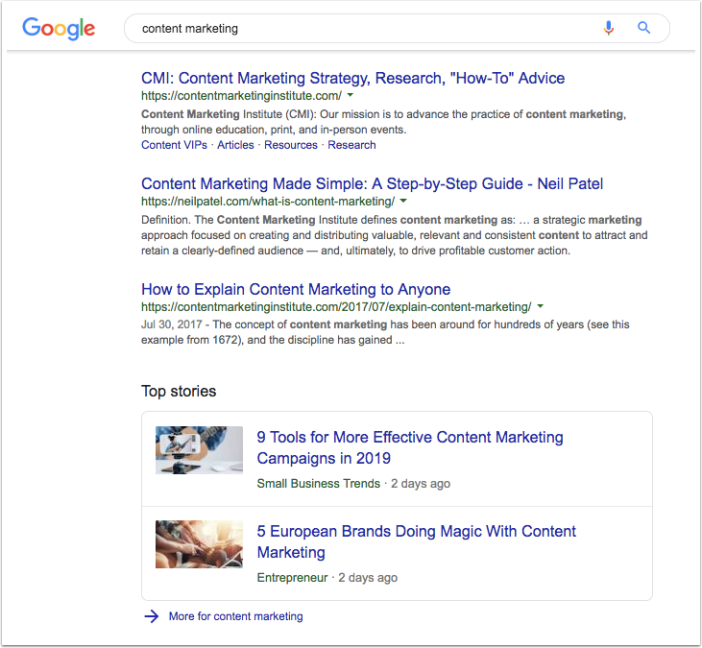702x648 pixels.
Task: Open Content Marketing Made Simple Neil Patel result
Action: click(x=372, y=184)
